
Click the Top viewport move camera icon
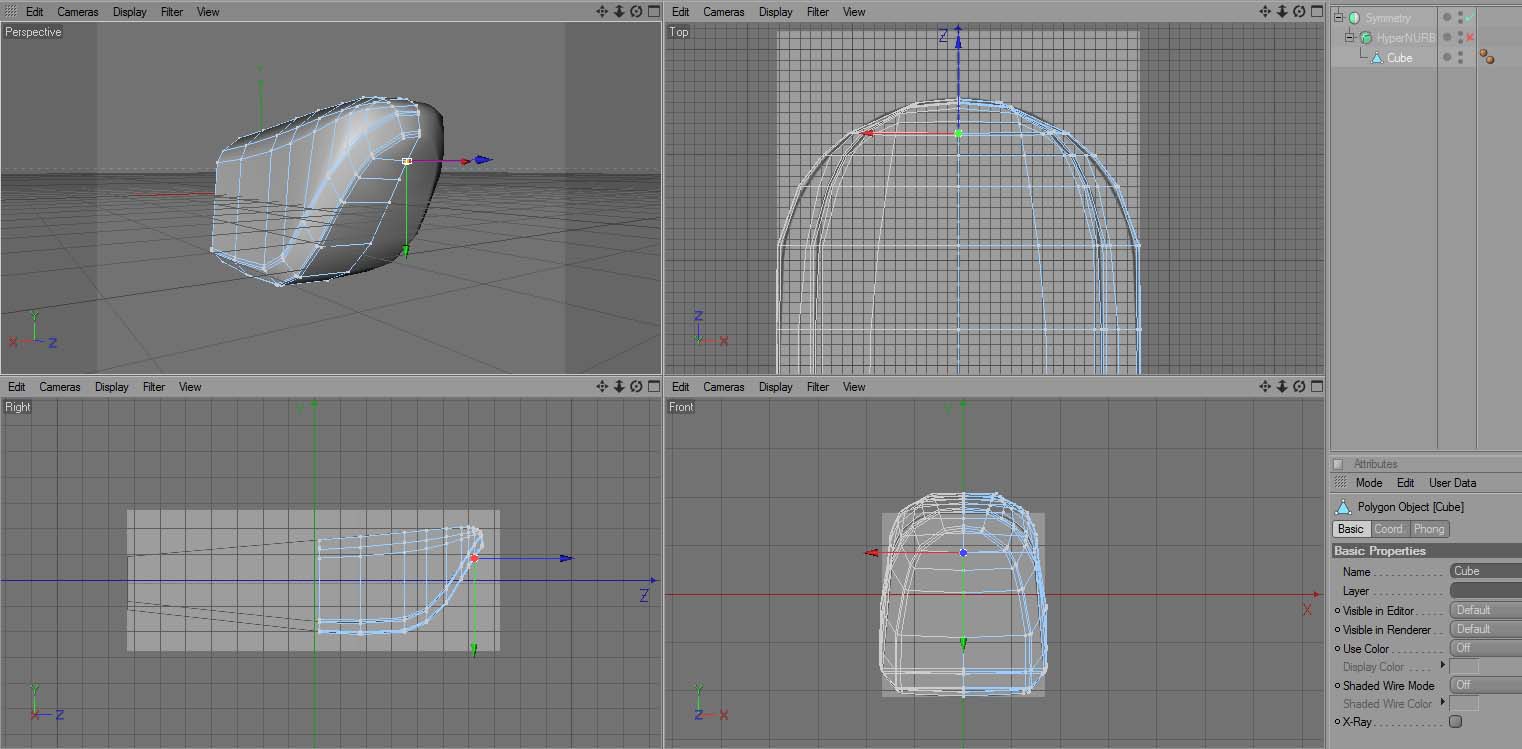tap(1265, 11)
